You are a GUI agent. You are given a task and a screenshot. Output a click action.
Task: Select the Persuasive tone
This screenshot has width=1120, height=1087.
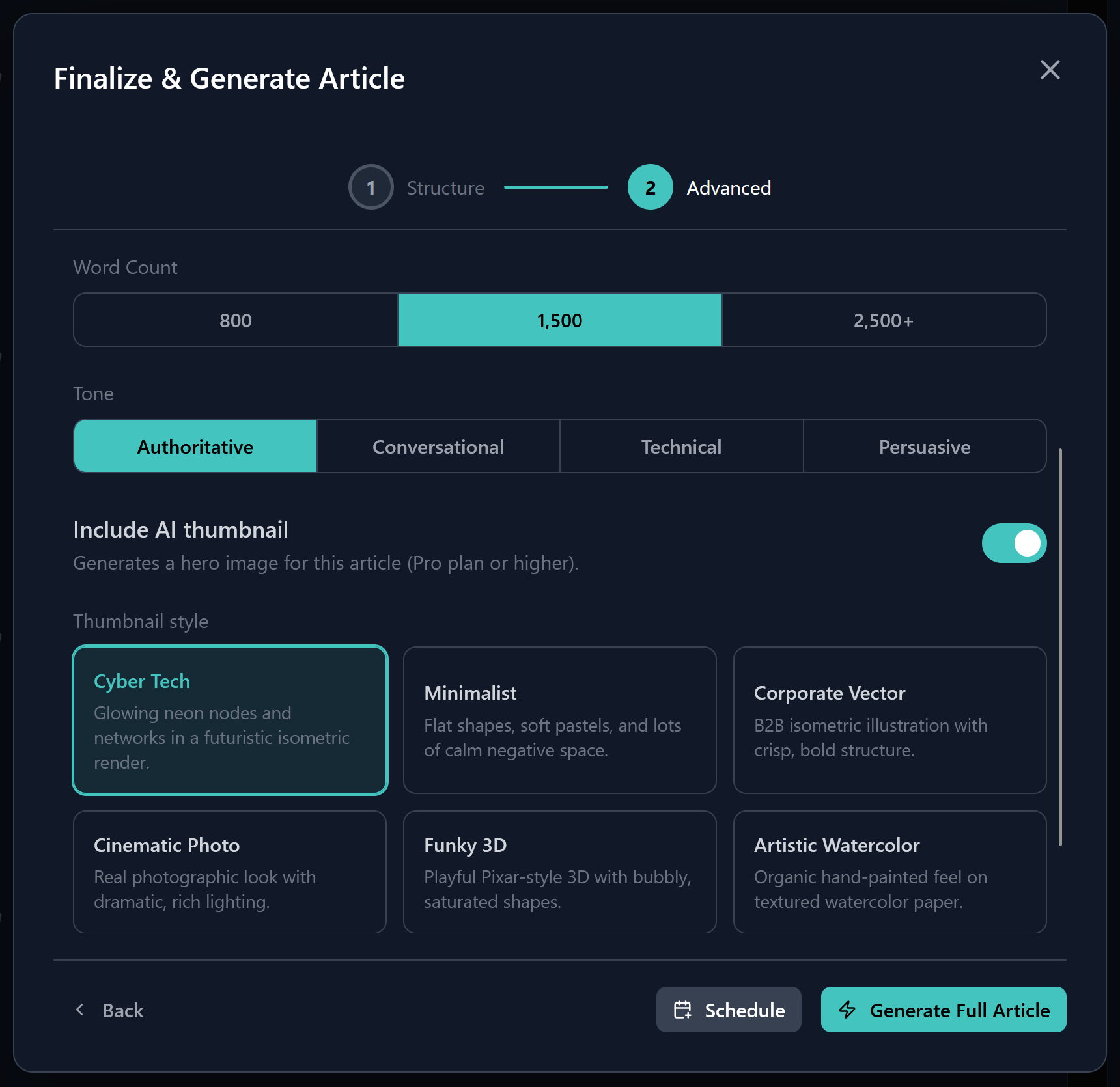tap(925, 447)
